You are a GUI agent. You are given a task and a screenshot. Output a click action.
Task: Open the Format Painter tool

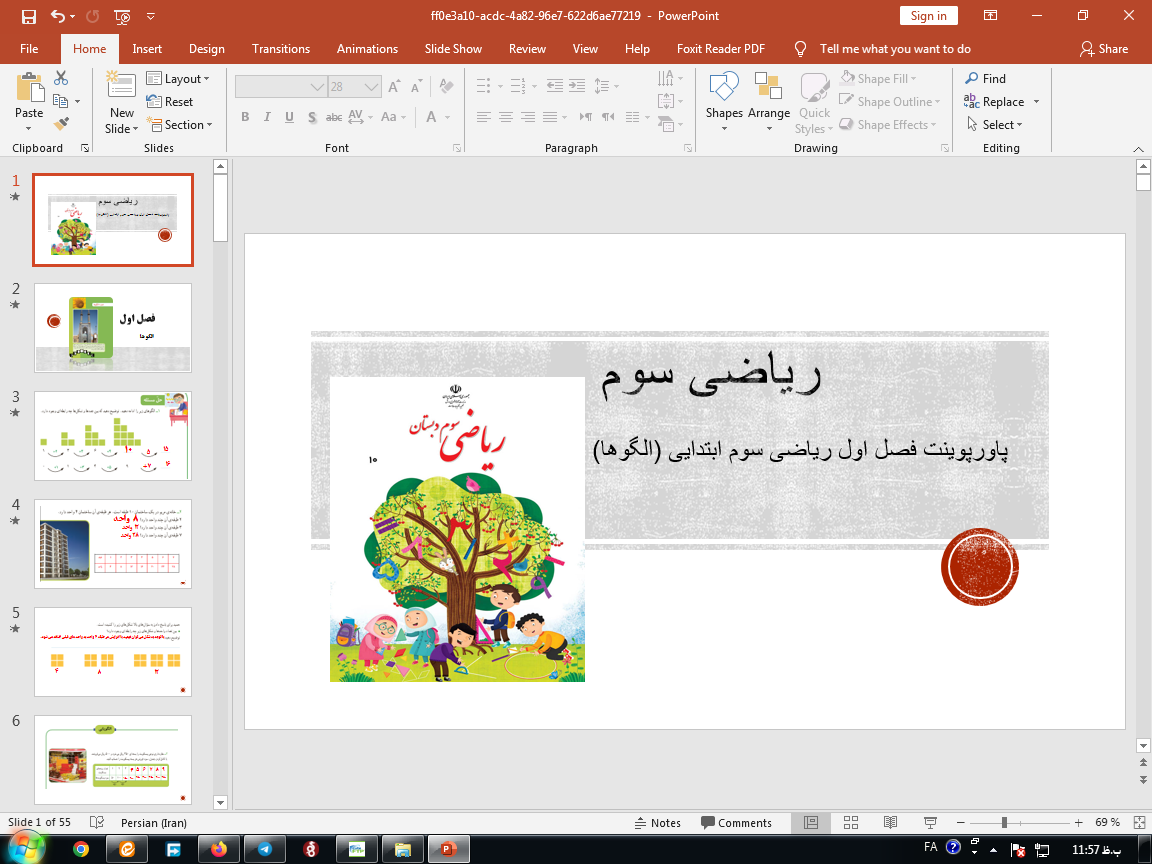click(59, 122)
